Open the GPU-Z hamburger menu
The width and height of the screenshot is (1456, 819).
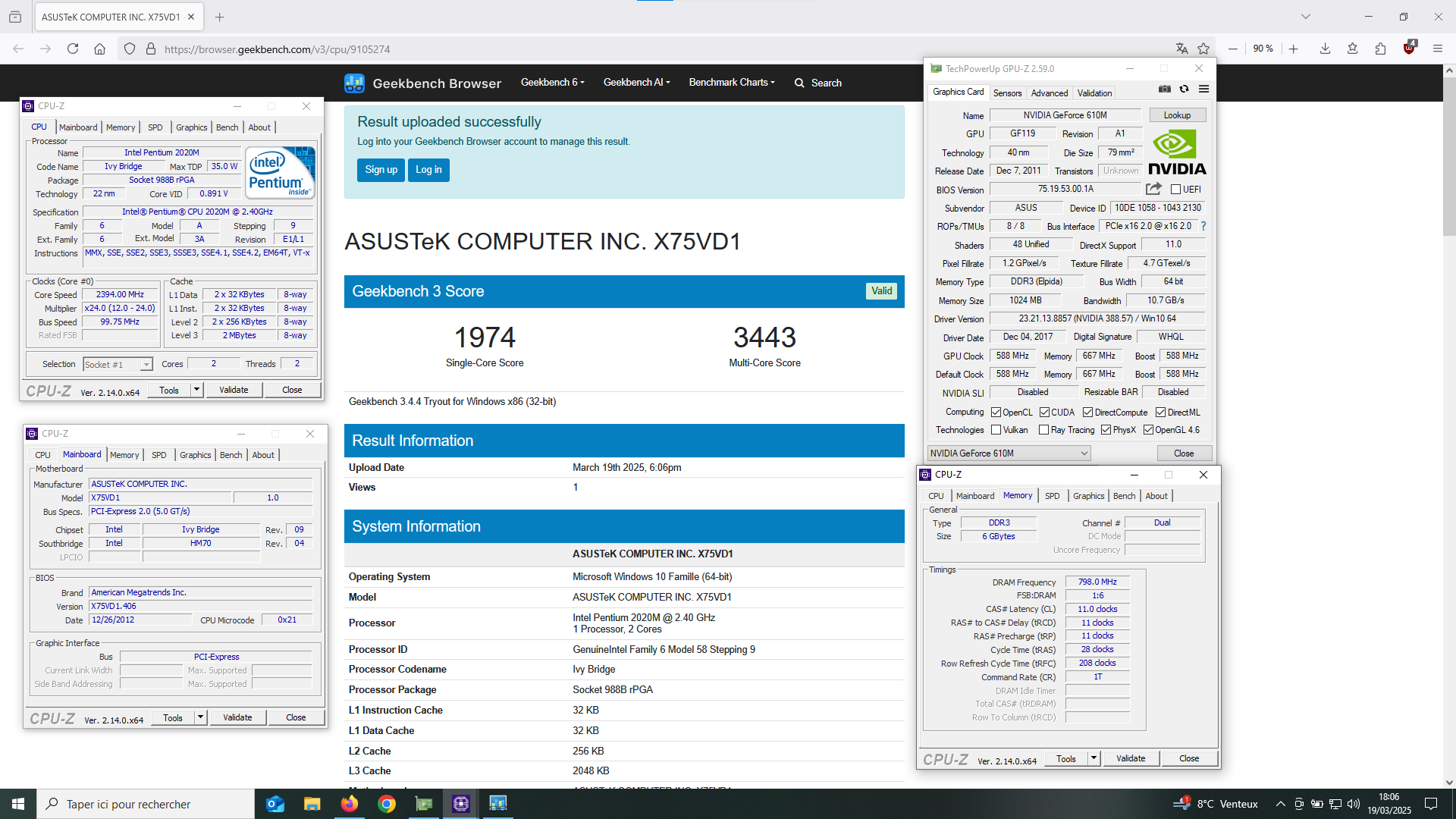(x=1203, y=89)
